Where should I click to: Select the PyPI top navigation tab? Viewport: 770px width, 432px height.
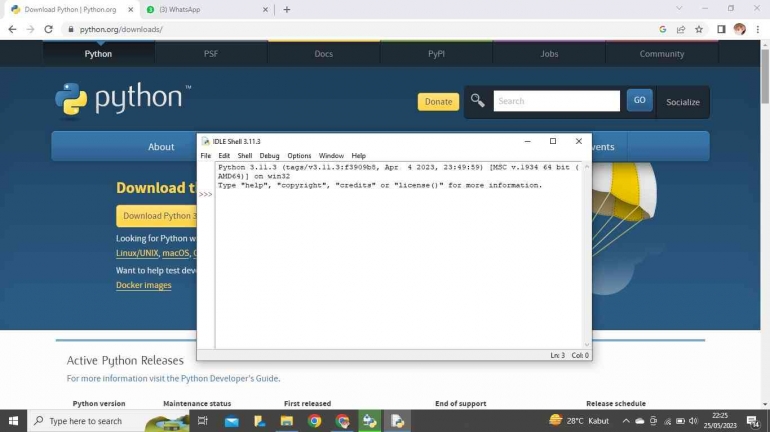[x=436, y=54]
